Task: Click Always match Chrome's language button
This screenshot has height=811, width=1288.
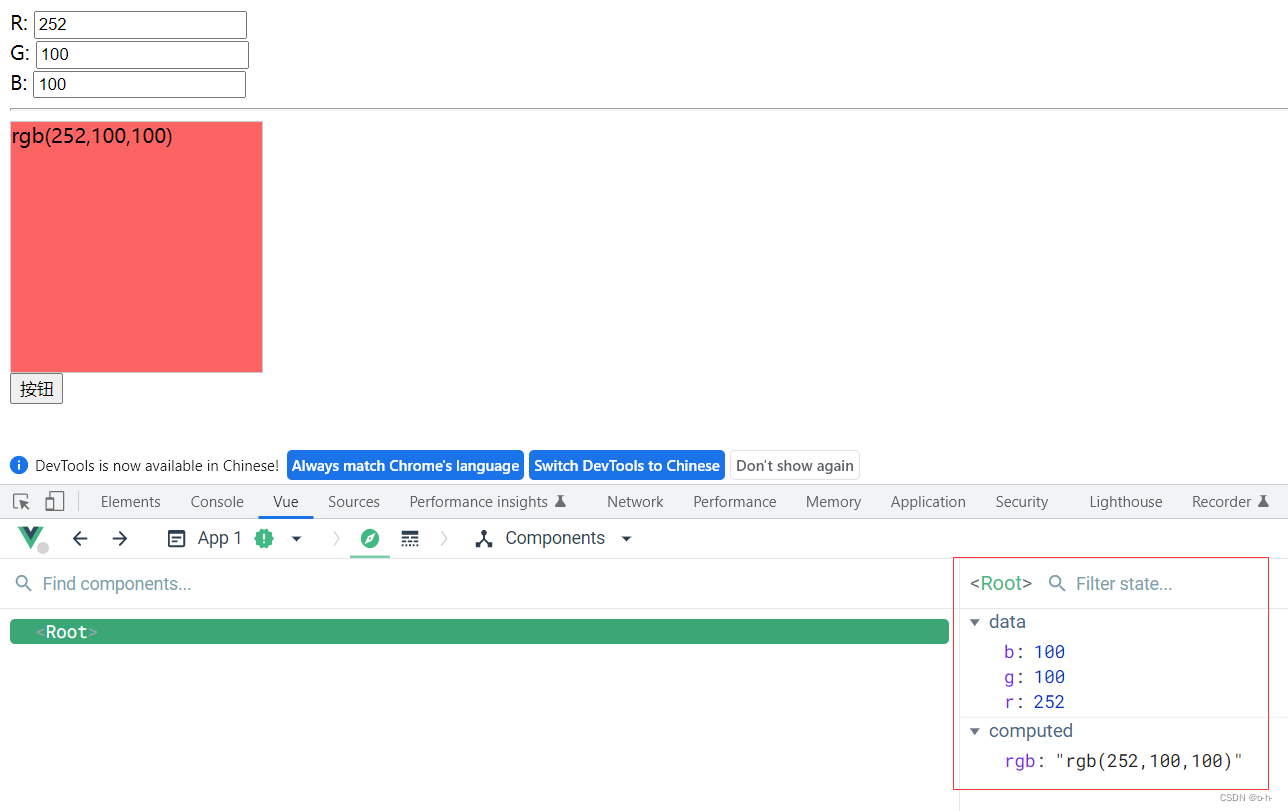Action: (405, 465)
